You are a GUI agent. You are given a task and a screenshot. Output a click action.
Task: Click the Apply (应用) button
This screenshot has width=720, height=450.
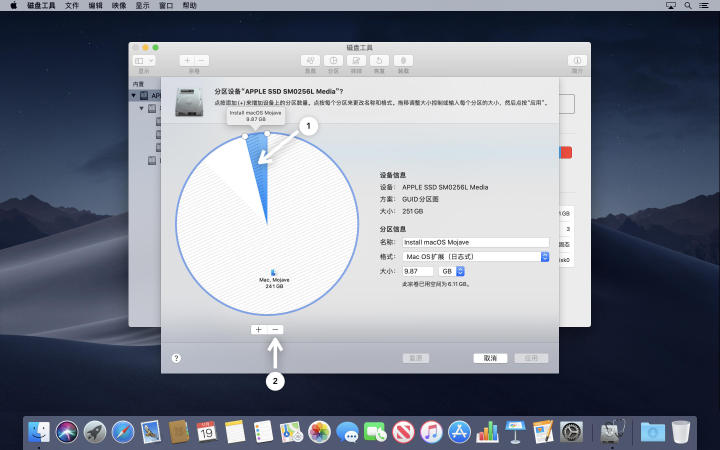tap(531, 358)
